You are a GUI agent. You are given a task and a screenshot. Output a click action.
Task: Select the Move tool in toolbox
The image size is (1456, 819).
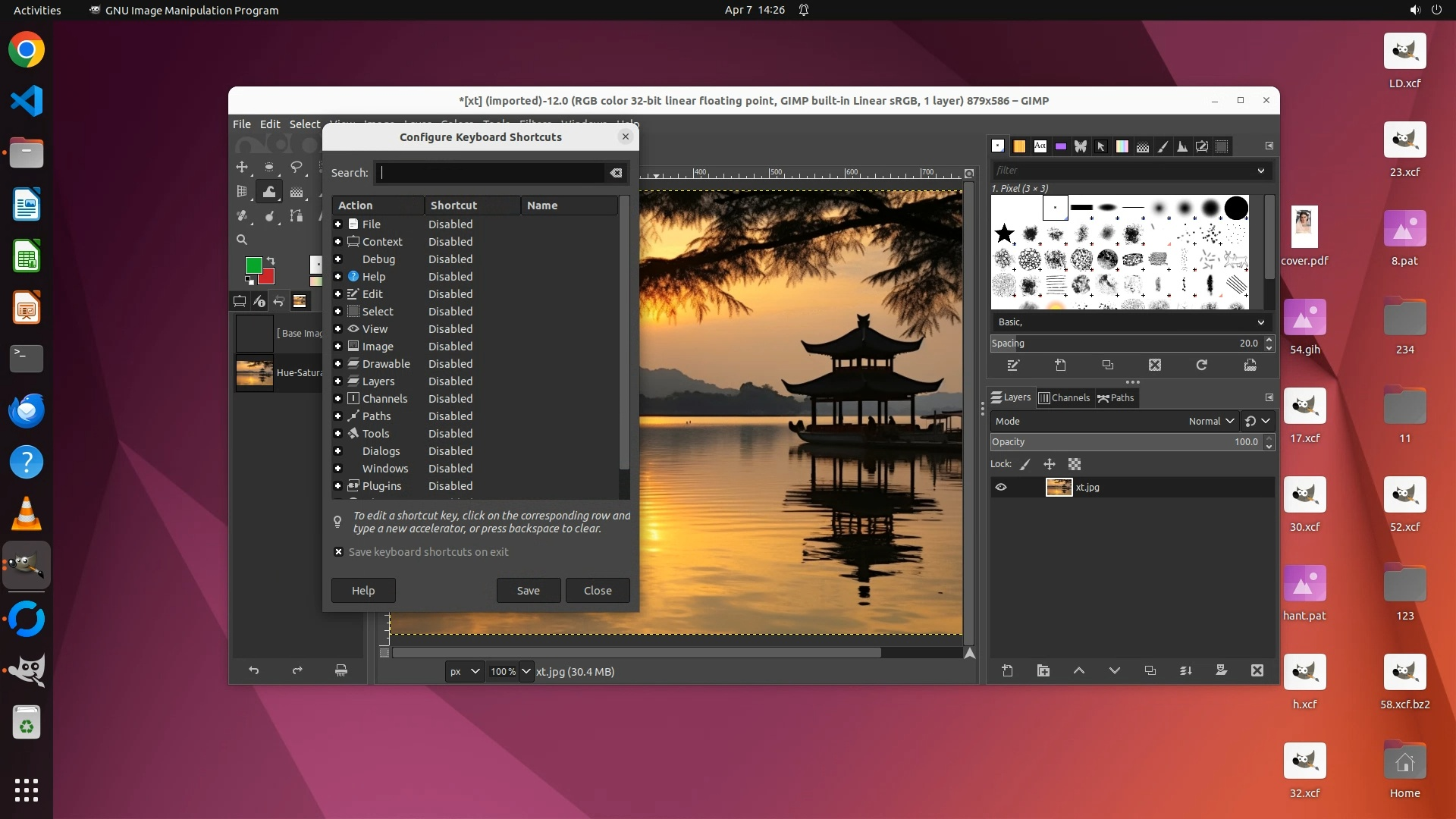click(x=242, y=167)
